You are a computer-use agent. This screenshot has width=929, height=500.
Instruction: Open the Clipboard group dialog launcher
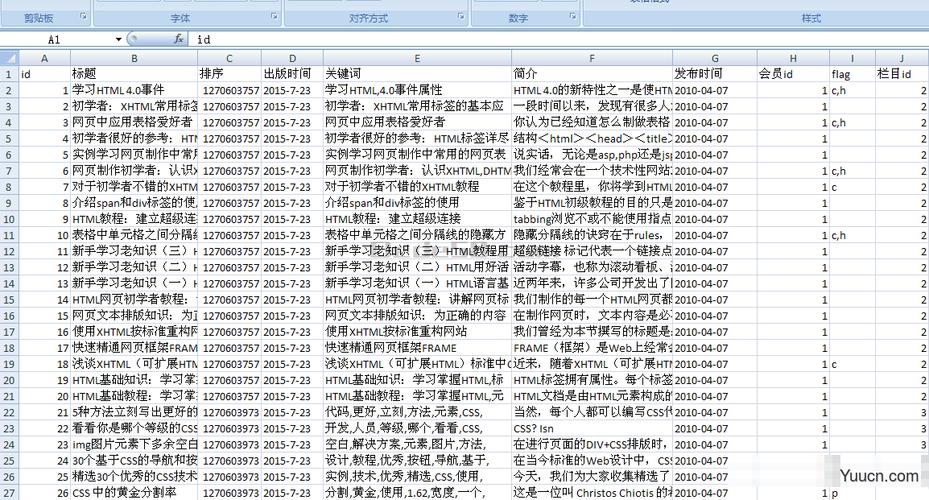[x=83, y=17]
